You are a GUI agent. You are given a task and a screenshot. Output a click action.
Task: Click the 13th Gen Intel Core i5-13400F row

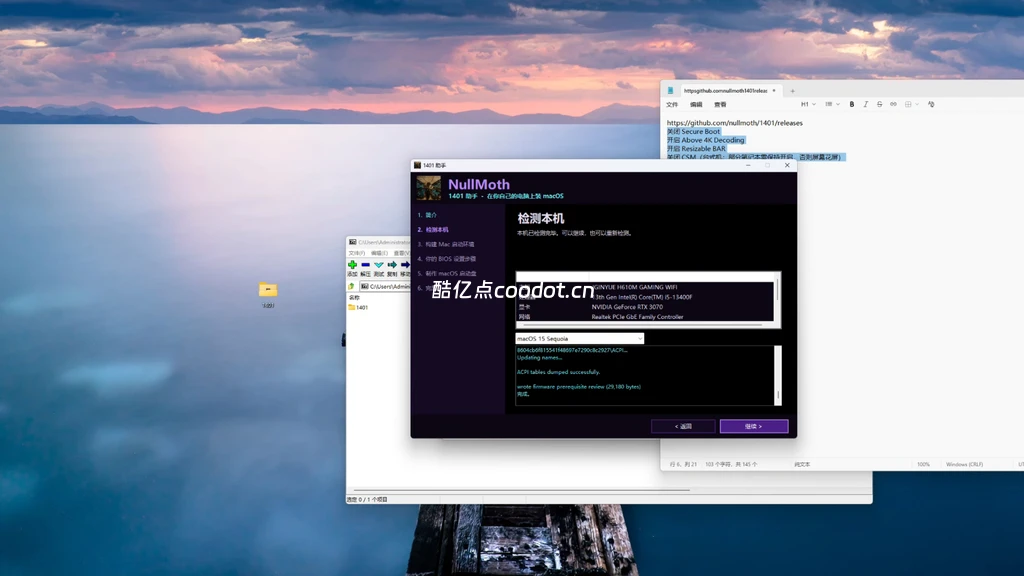(645, 297)
